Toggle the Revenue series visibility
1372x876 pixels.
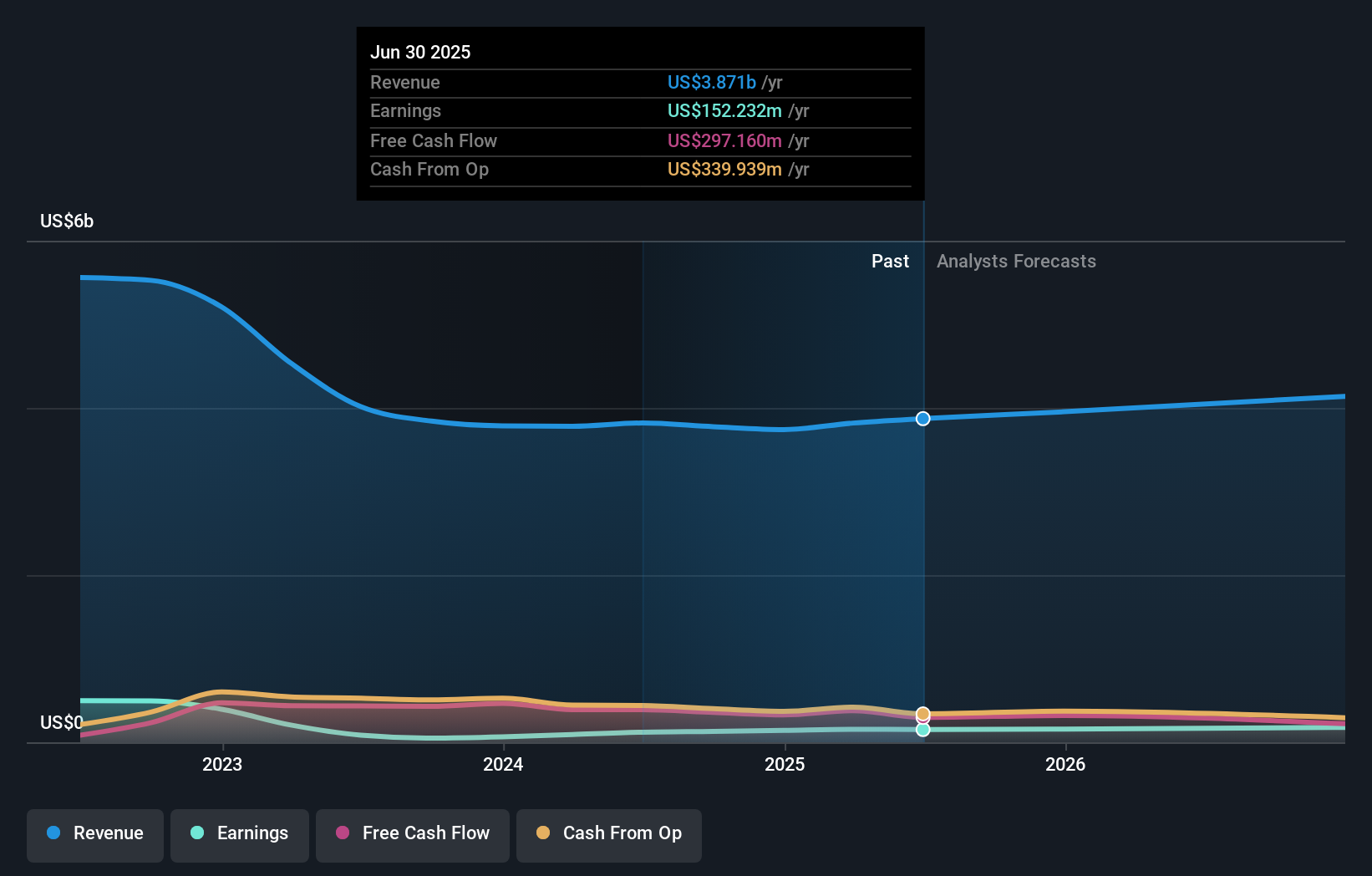pos(94,833)
